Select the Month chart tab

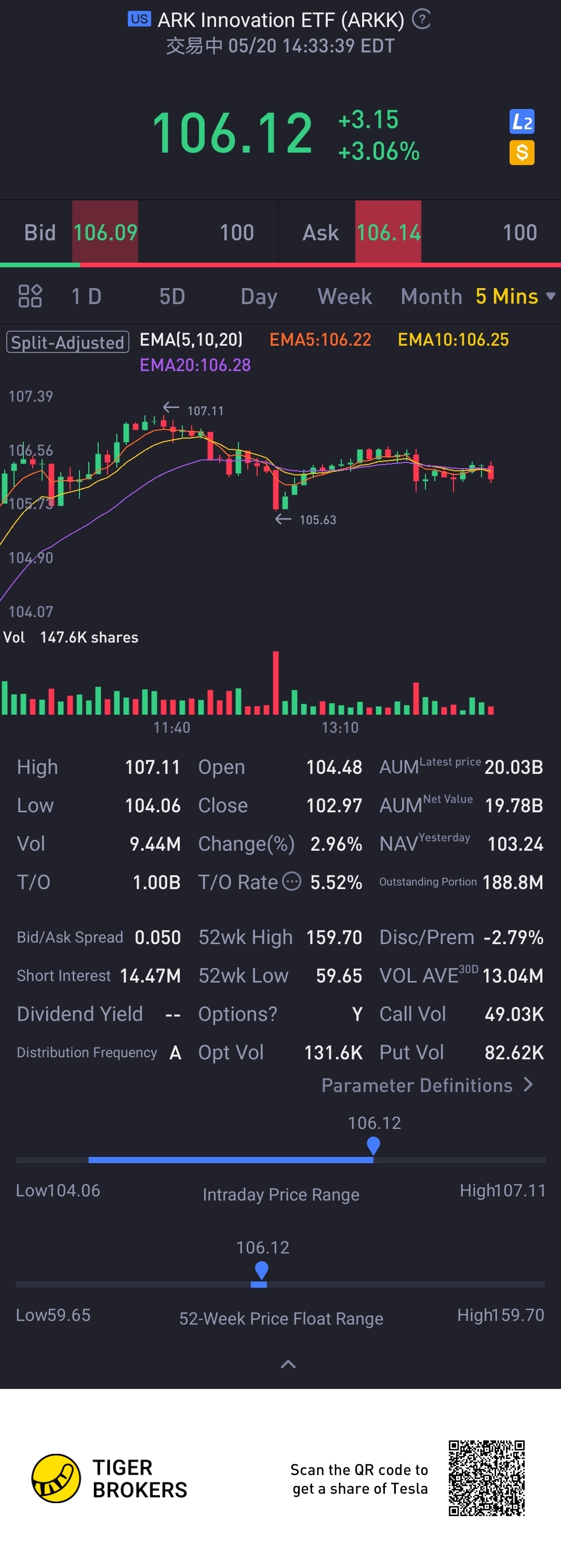pyautogui.click(x=431, y=296)
